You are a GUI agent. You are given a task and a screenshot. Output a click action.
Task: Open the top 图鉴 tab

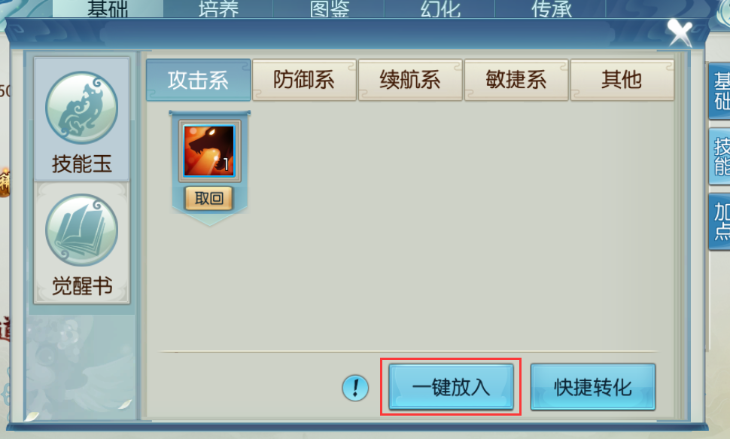[329, 9]
